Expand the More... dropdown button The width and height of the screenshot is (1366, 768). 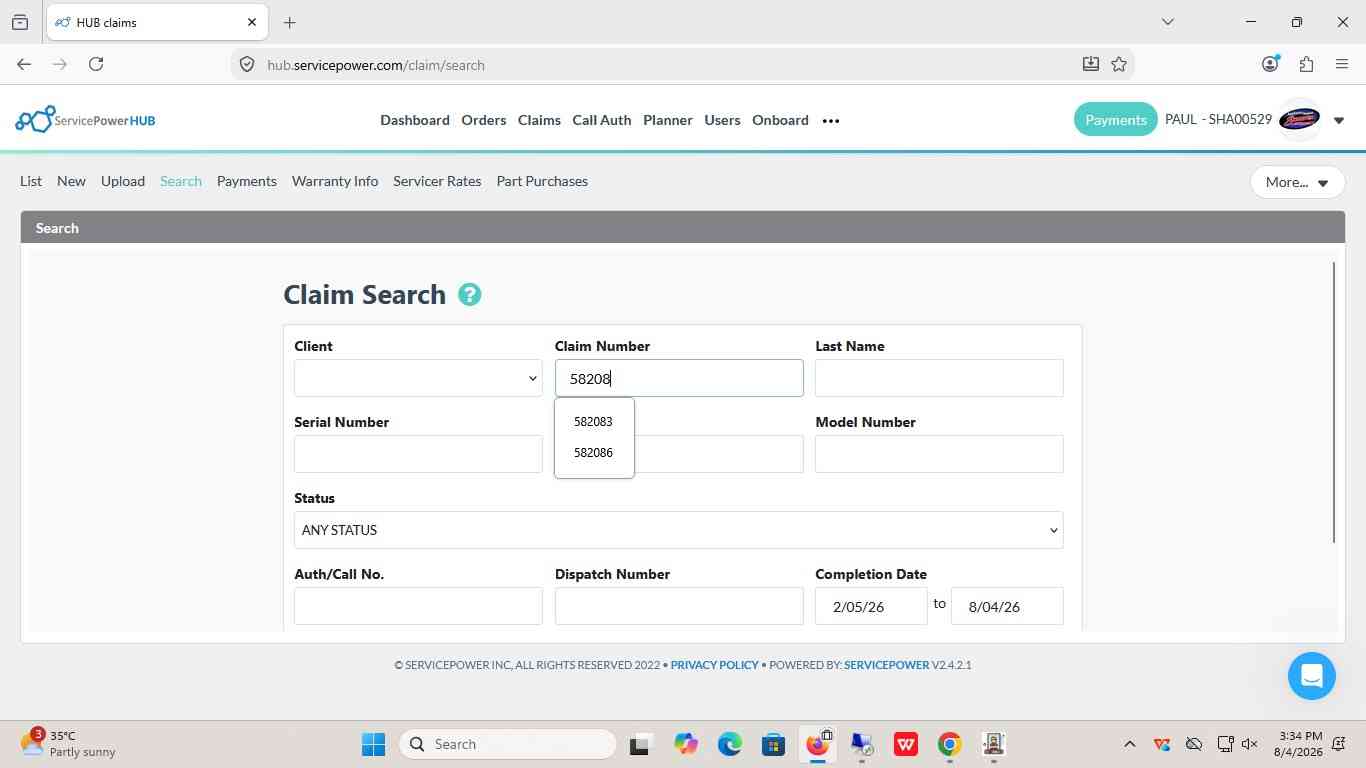pos(1297,182)
